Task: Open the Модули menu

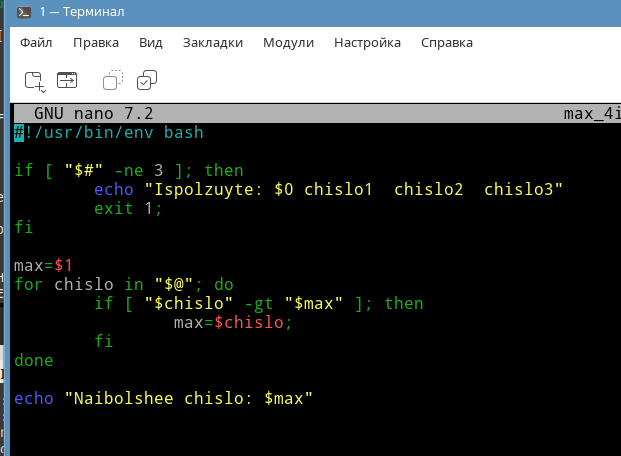Action: pyautogui.click(x=288, y=43)
